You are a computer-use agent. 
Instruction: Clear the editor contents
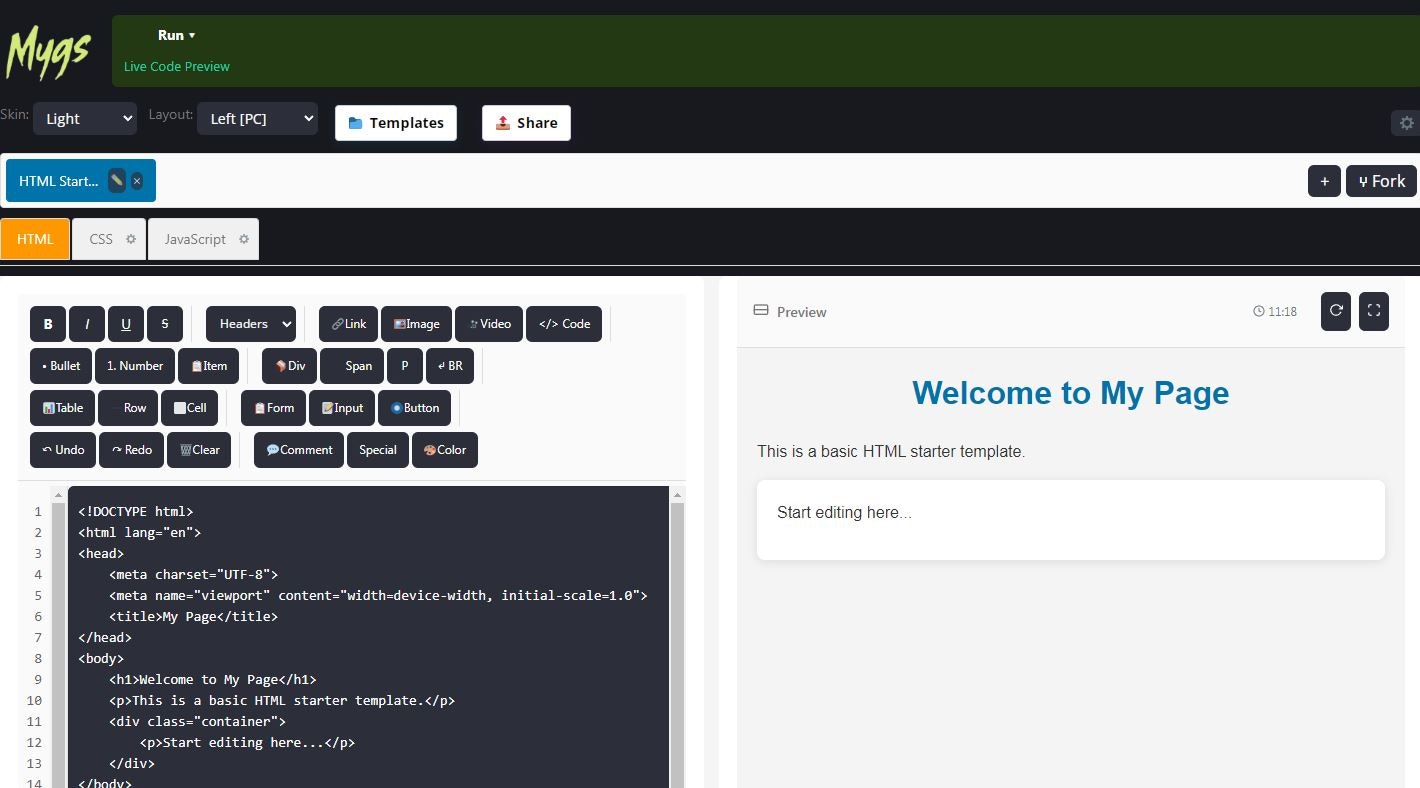click(x=199, y=450)
